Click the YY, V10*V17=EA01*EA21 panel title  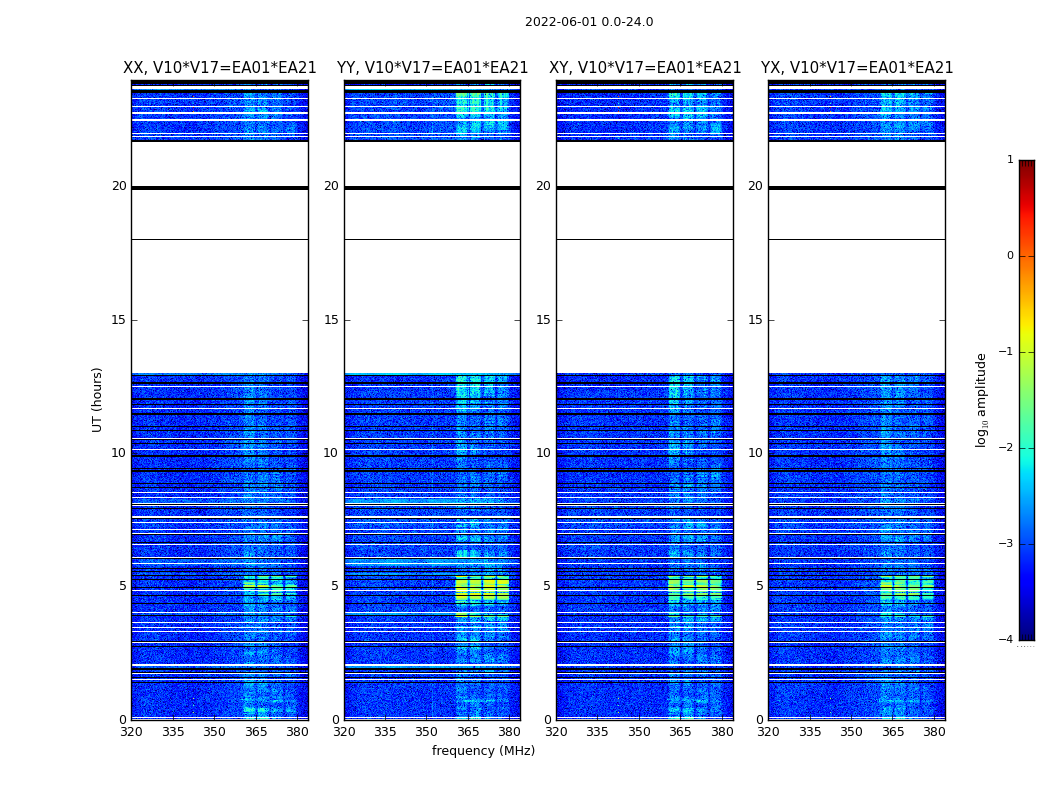(x=433, y=68)
